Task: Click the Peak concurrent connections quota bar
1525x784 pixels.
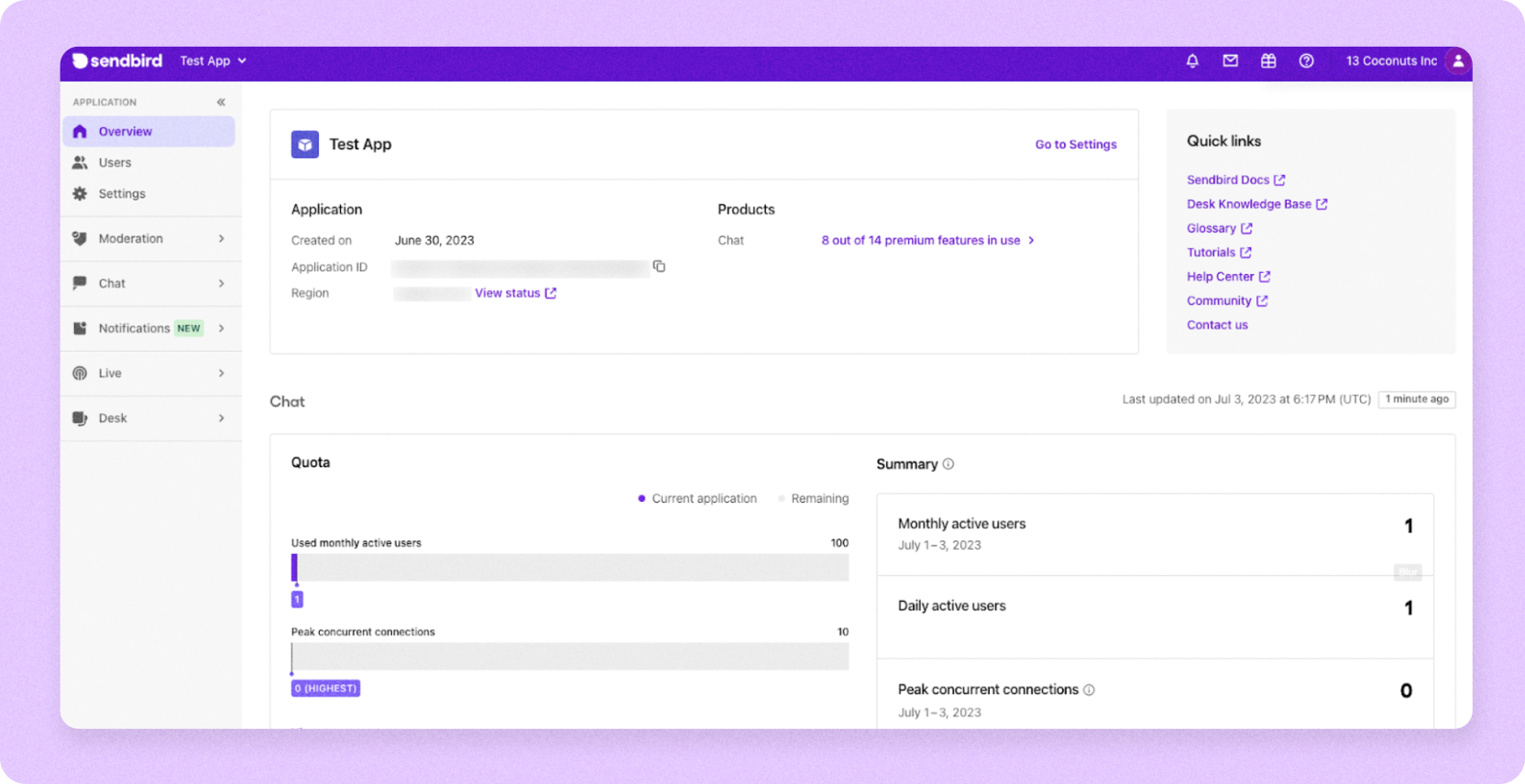Action: pos(570,657)
